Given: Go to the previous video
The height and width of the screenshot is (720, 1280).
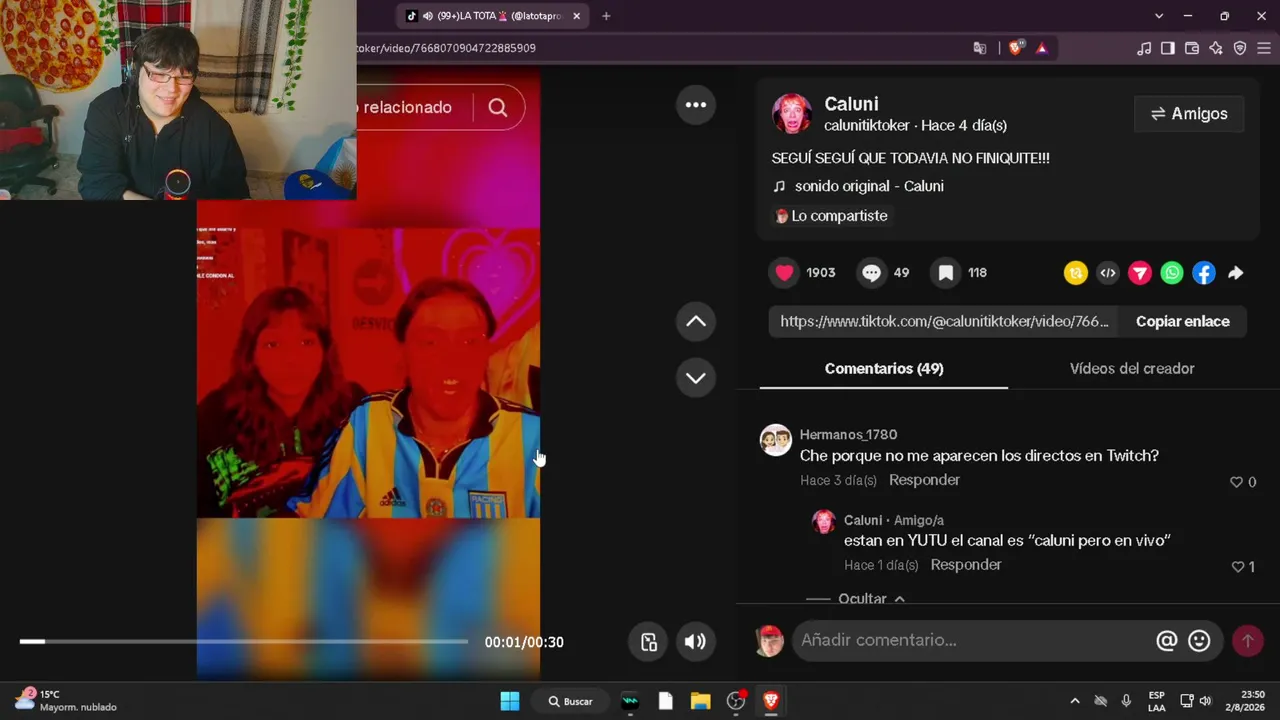Looking at the screenshot, I should point(696,321).
